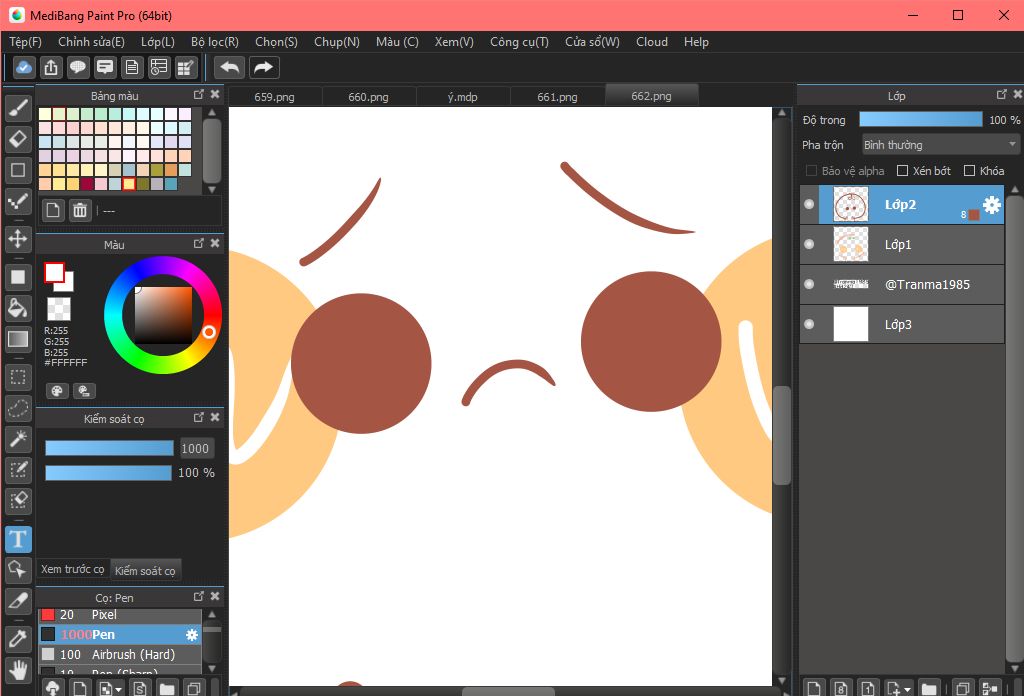
Task: Float the Lớp panel with pop-out icon
Action: [x=1001, y=95]
